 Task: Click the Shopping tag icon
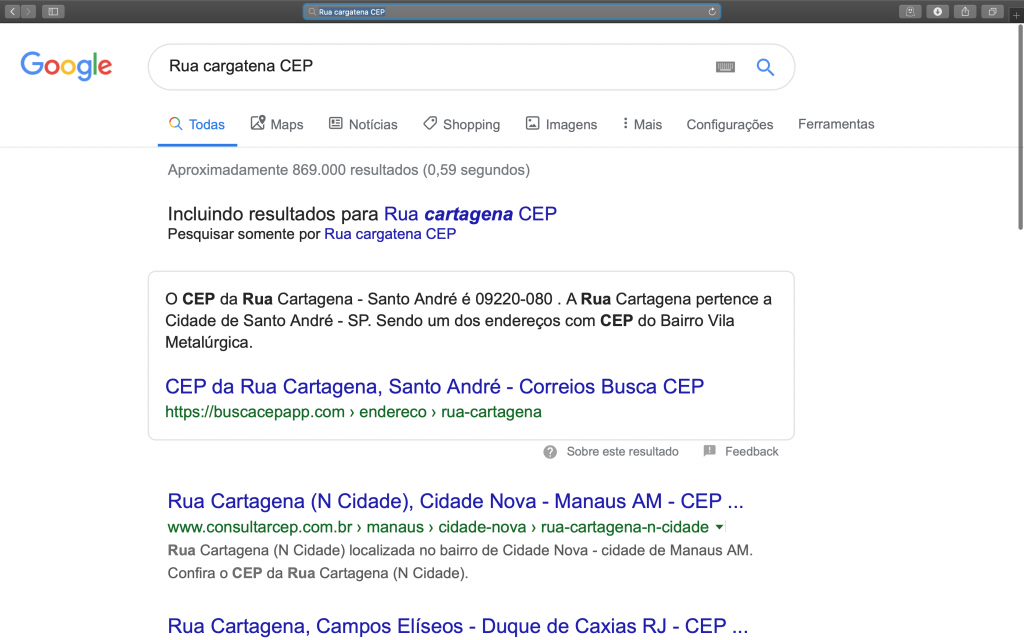click(x=430, y=123)
